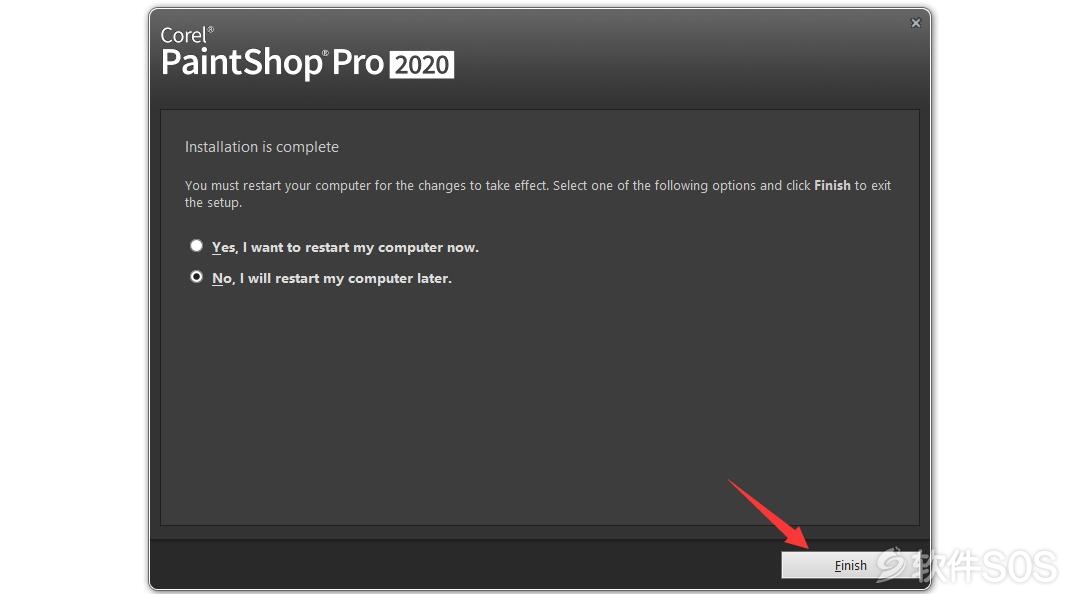The height and width of the screenshot is (594, 1073).
Task: Click the Finish button
Action: 850,565
